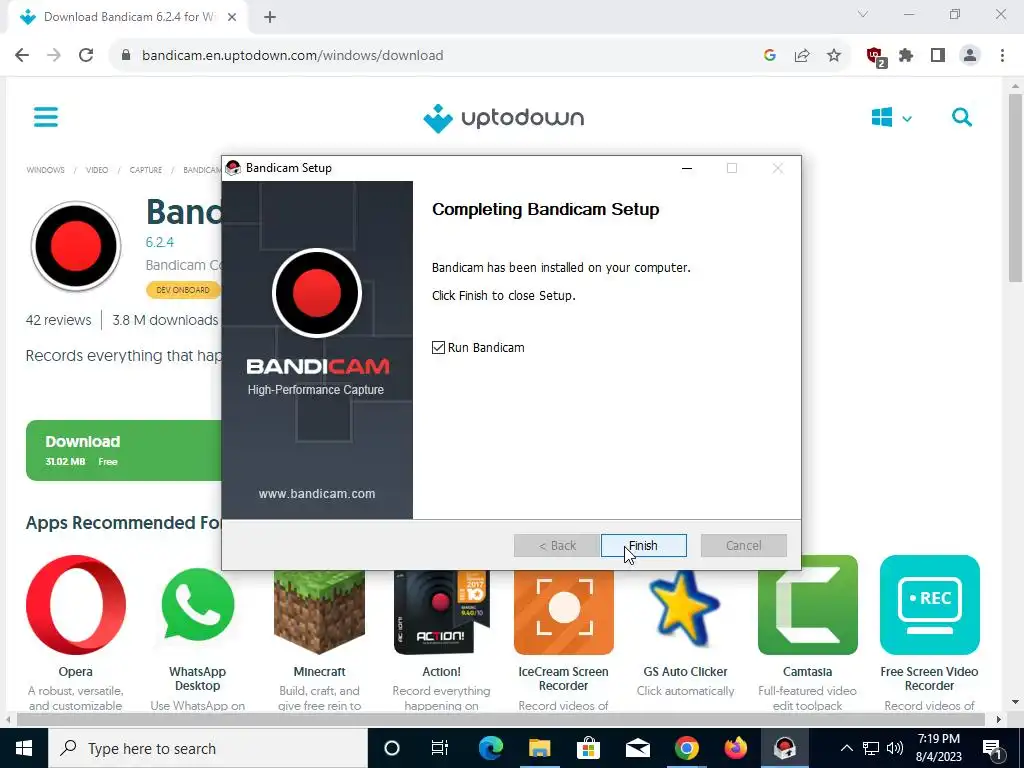This screenshot has width=1024, height=768.
Task: Click Finish in Bandicam Setup
Action: pyautogui.click(x=643, y=545)
